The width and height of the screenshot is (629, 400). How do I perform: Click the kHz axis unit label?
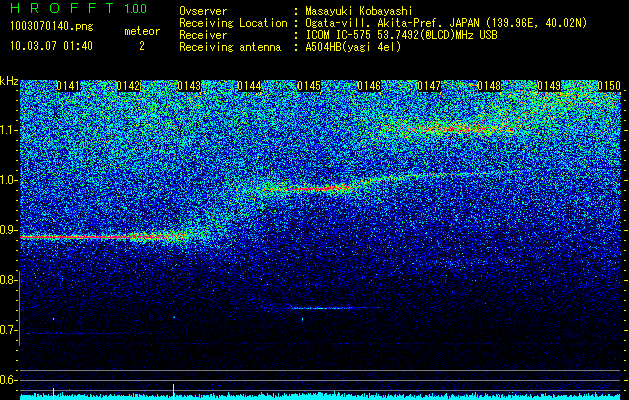pyautogui.click(x=9, y=81)
